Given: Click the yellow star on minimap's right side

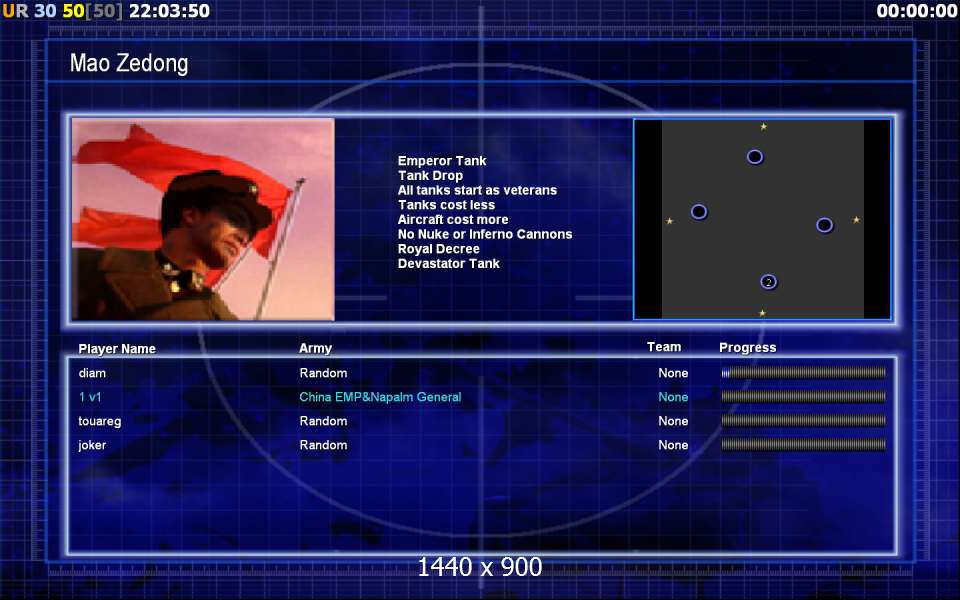Looking at the screenshot, I should click(856, 219).
